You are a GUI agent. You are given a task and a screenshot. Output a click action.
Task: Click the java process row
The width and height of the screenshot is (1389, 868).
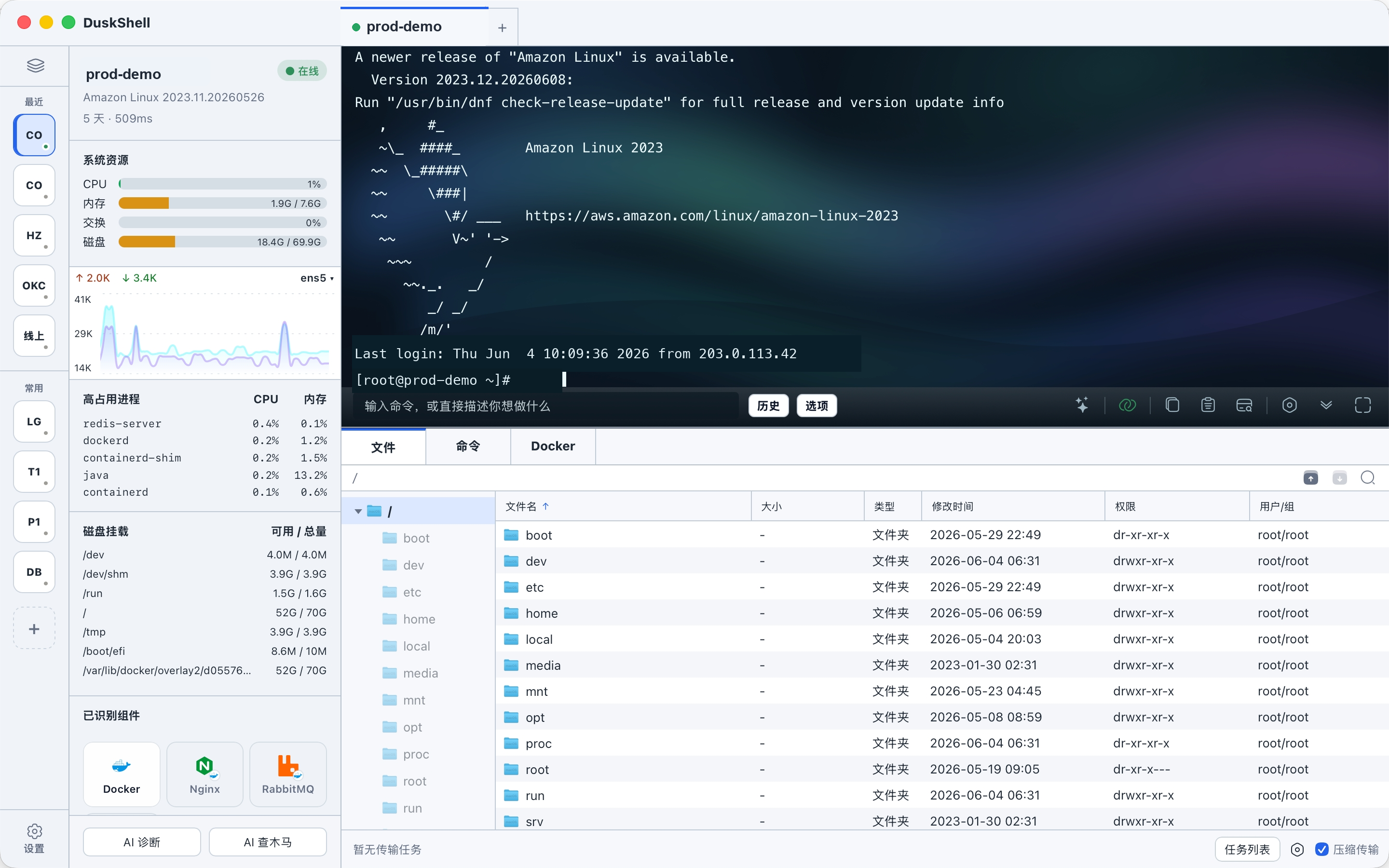[205, 475]
